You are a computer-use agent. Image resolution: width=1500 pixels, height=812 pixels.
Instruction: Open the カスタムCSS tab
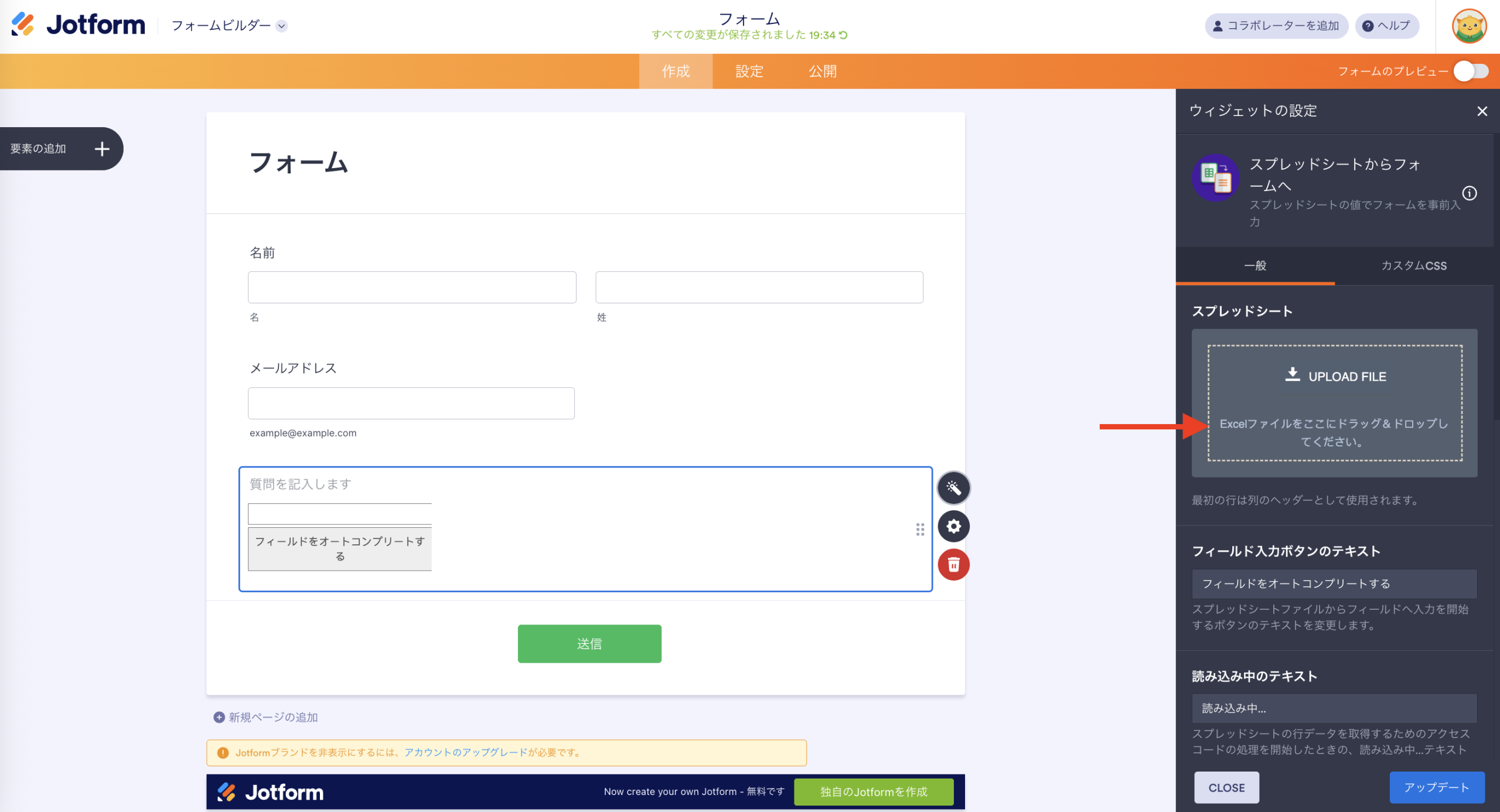pos(1413,265)
